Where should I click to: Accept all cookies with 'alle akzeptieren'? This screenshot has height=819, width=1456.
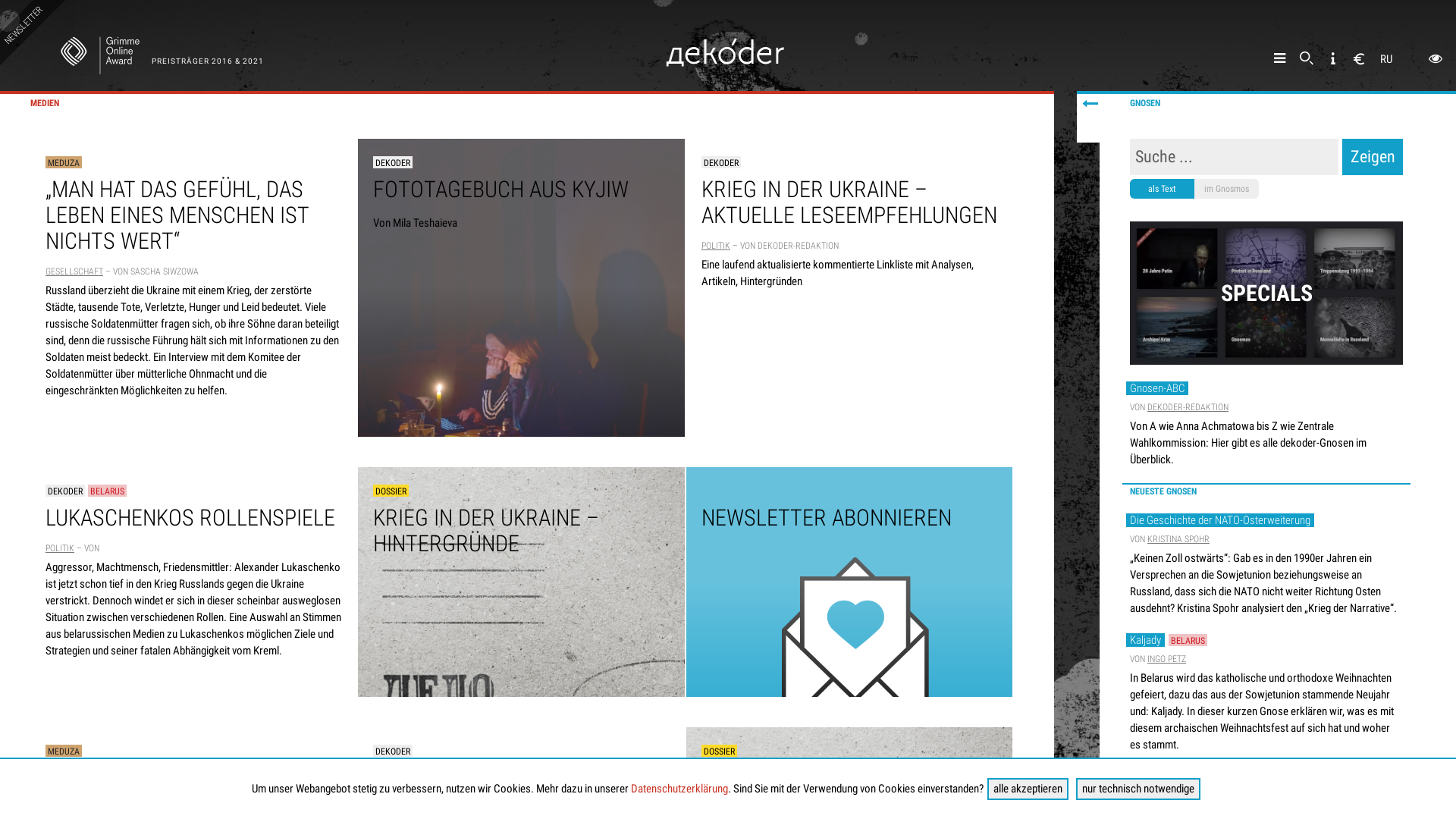(1028, 789)
